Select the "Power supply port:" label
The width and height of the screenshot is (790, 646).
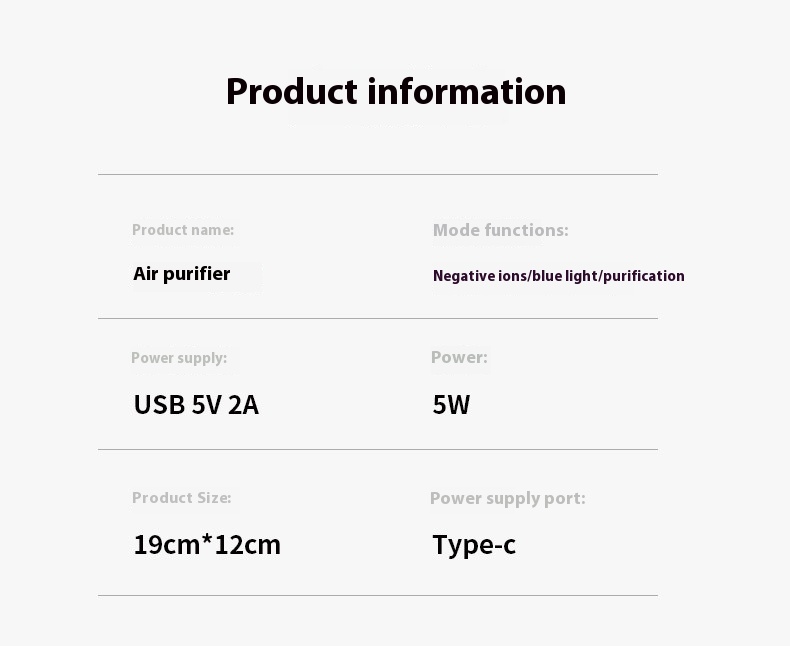[x=507, y=498]
